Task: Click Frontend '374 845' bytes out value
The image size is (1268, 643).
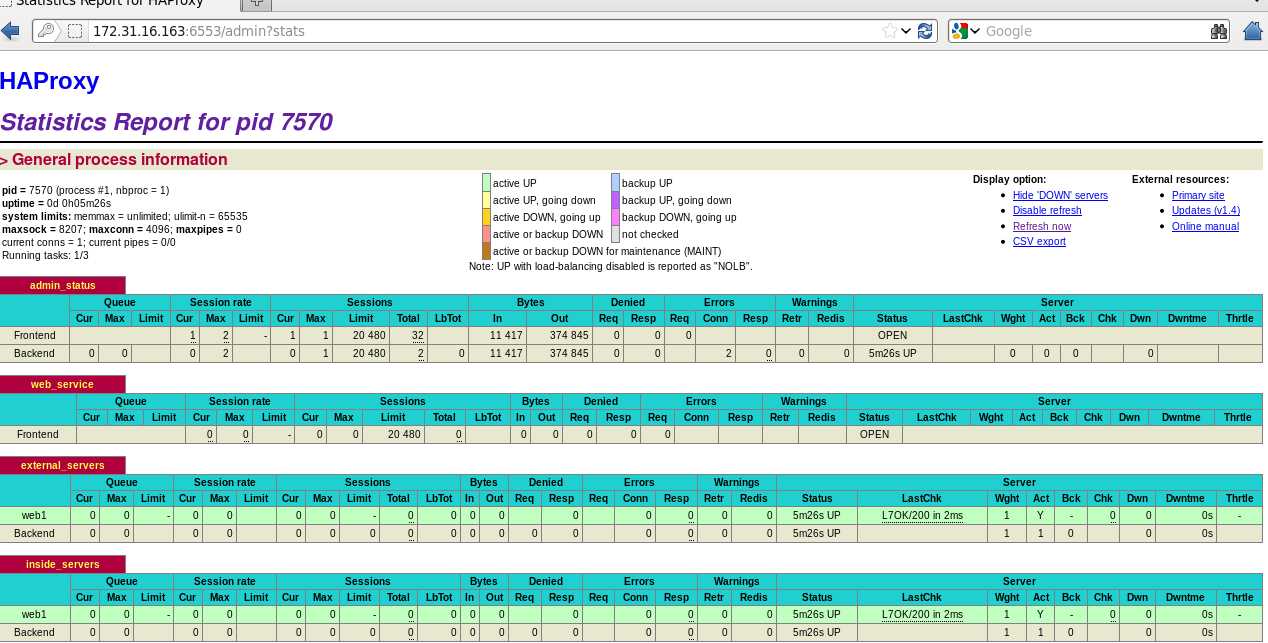Action: coord(567,336)
